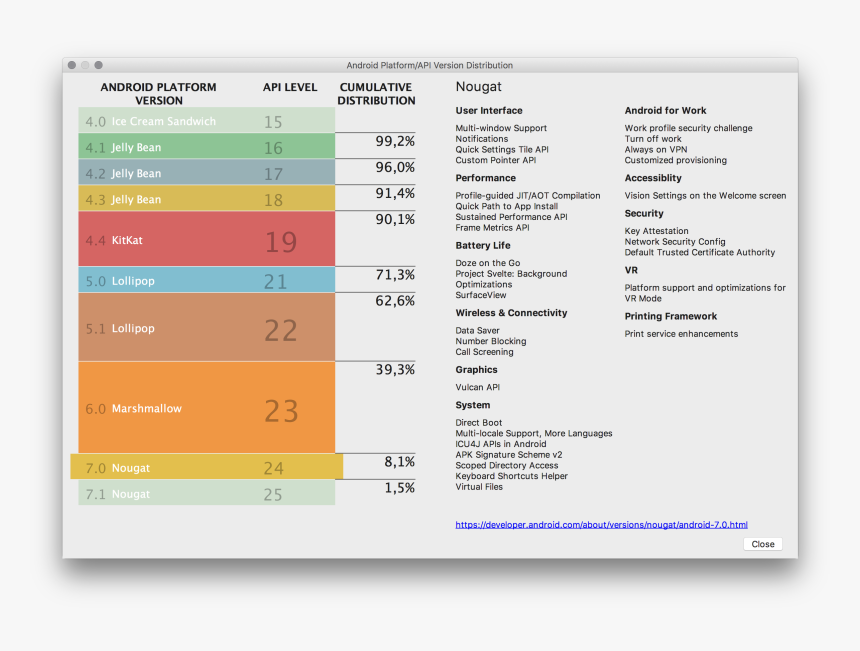
Task: Click ICU4J APIs in Android text
Action: click(x=501, y=444)
